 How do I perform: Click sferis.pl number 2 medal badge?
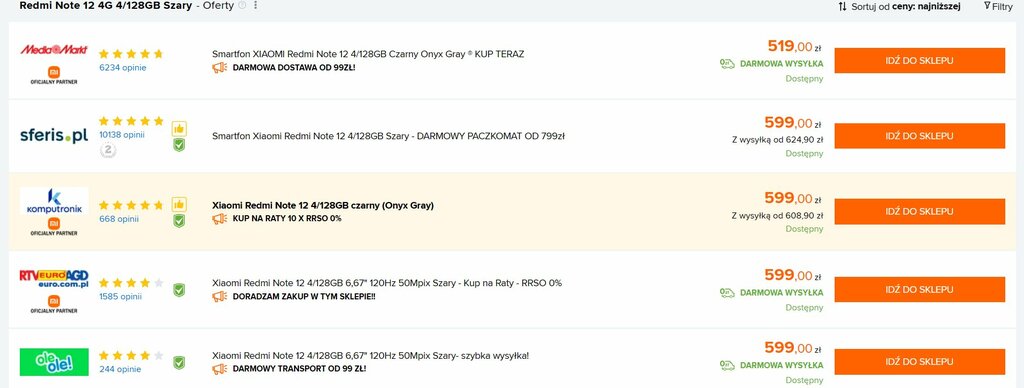[108, 151]
